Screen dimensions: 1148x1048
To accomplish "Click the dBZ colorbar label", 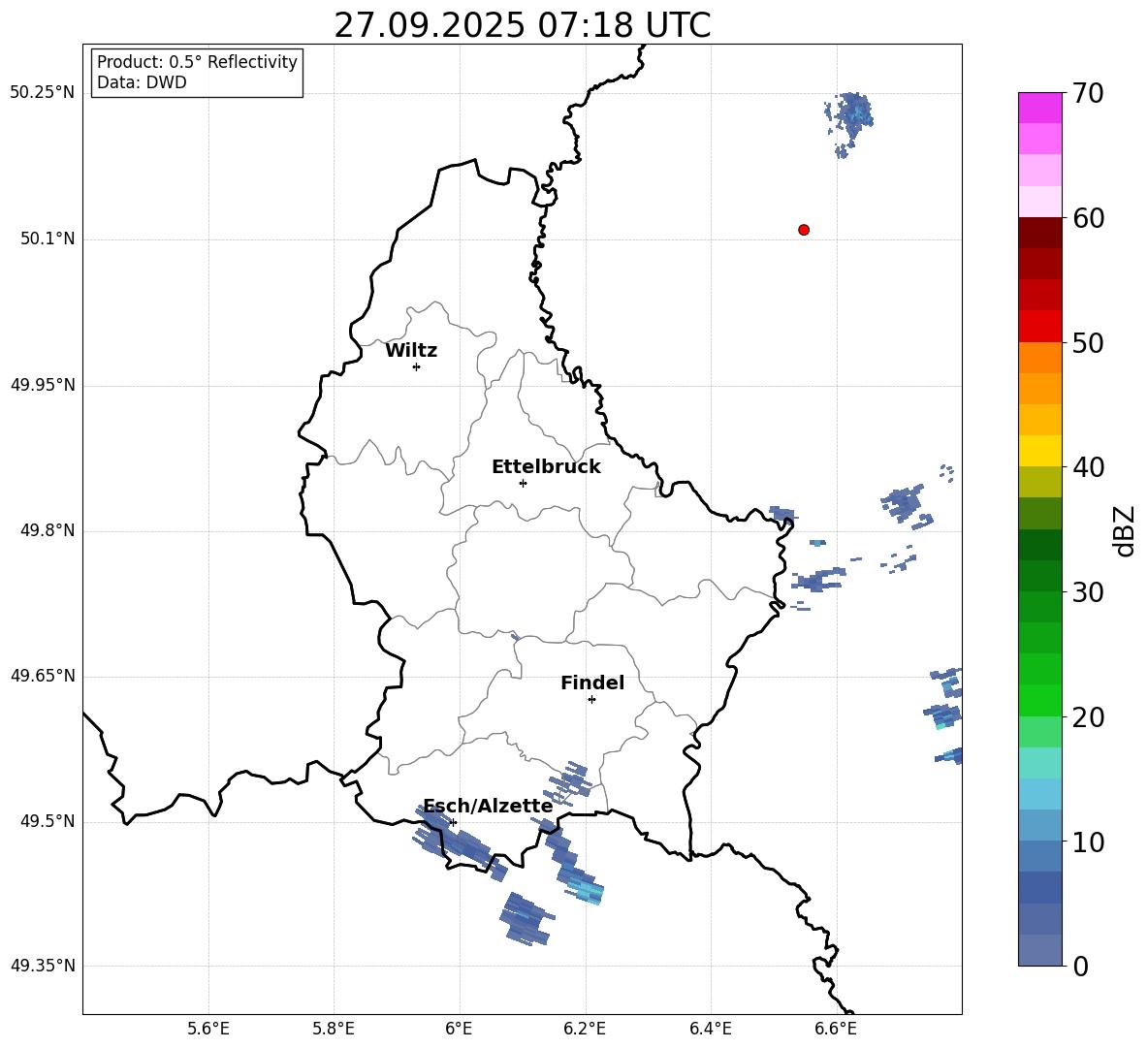I will point(1124,530).
